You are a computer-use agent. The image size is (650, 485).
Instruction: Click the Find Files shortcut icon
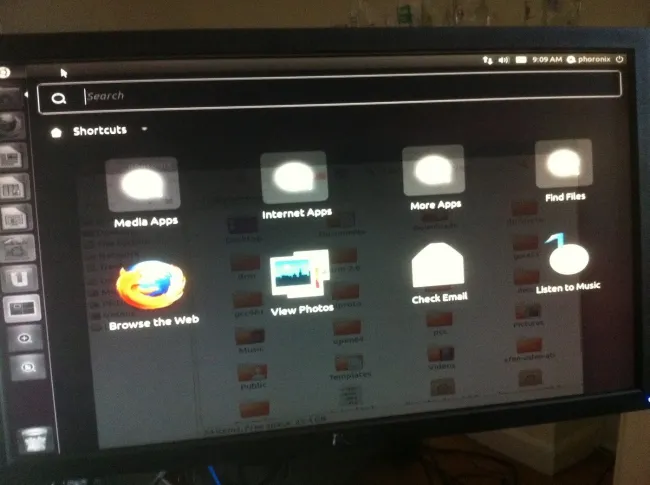pos(564,163)
